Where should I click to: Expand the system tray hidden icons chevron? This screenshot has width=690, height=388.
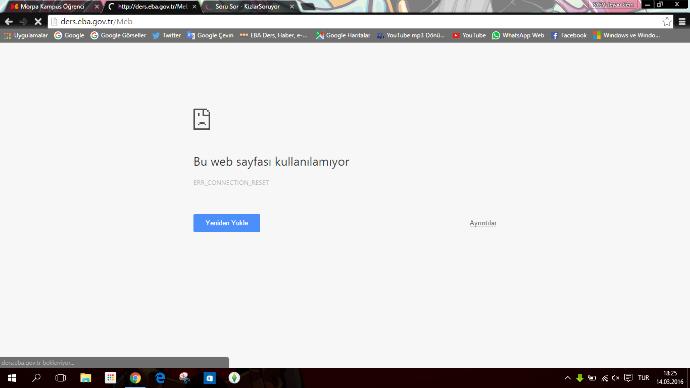[568, 378]
